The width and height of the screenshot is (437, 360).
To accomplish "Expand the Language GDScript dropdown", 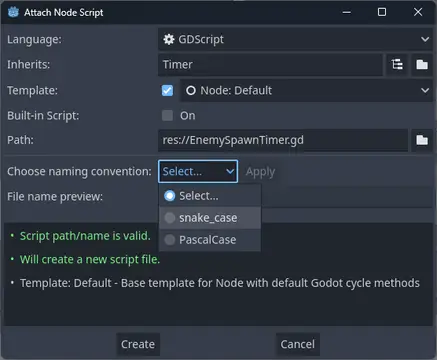I will click(295, 39).
